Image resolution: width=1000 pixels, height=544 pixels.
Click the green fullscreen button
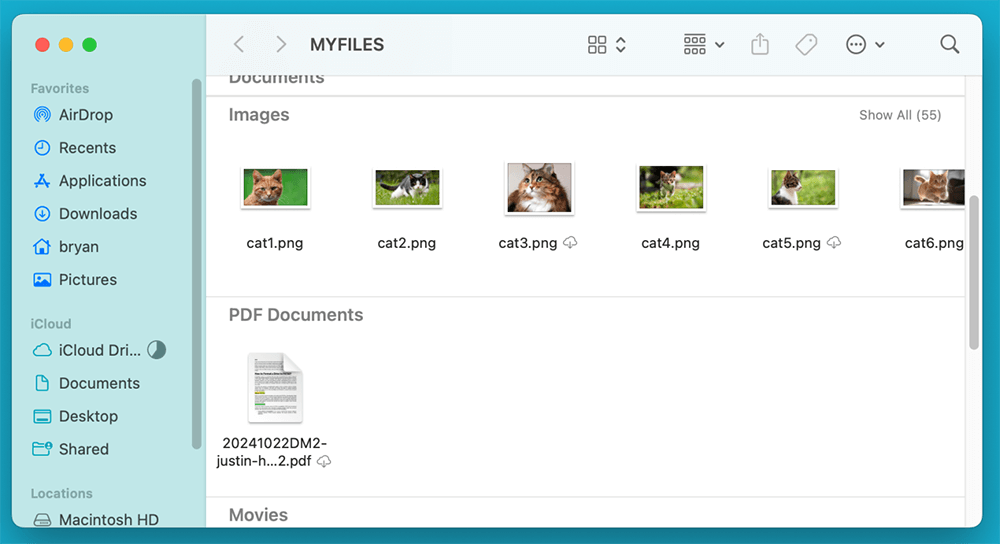coord(90,45)
